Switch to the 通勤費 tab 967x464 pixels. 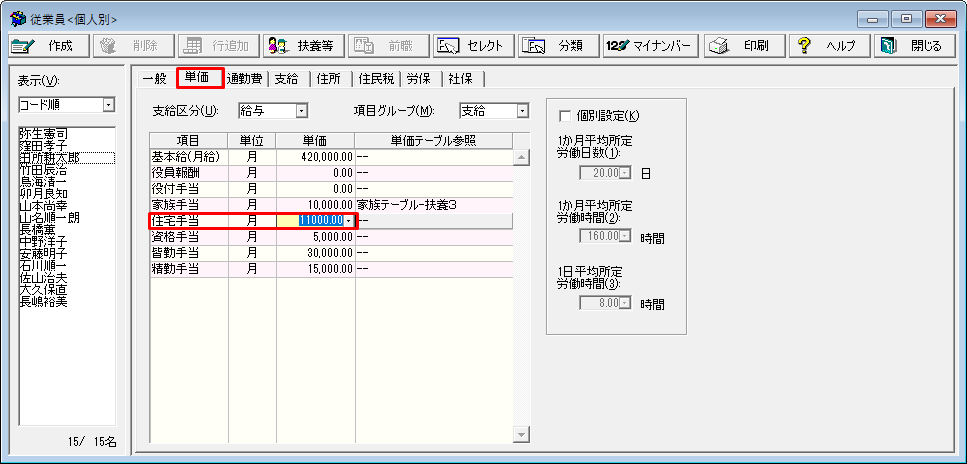click(x=245, y=78)
